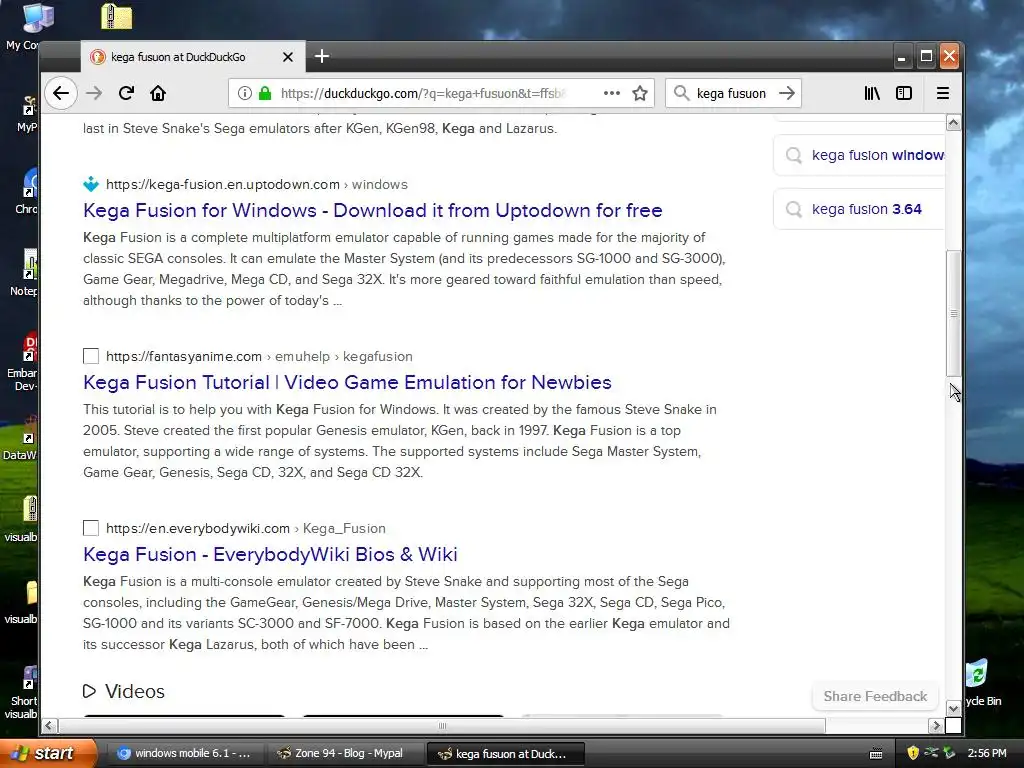Go back to the previous page
This screenshot has height=768, width=1024.
tap(61, 93)
